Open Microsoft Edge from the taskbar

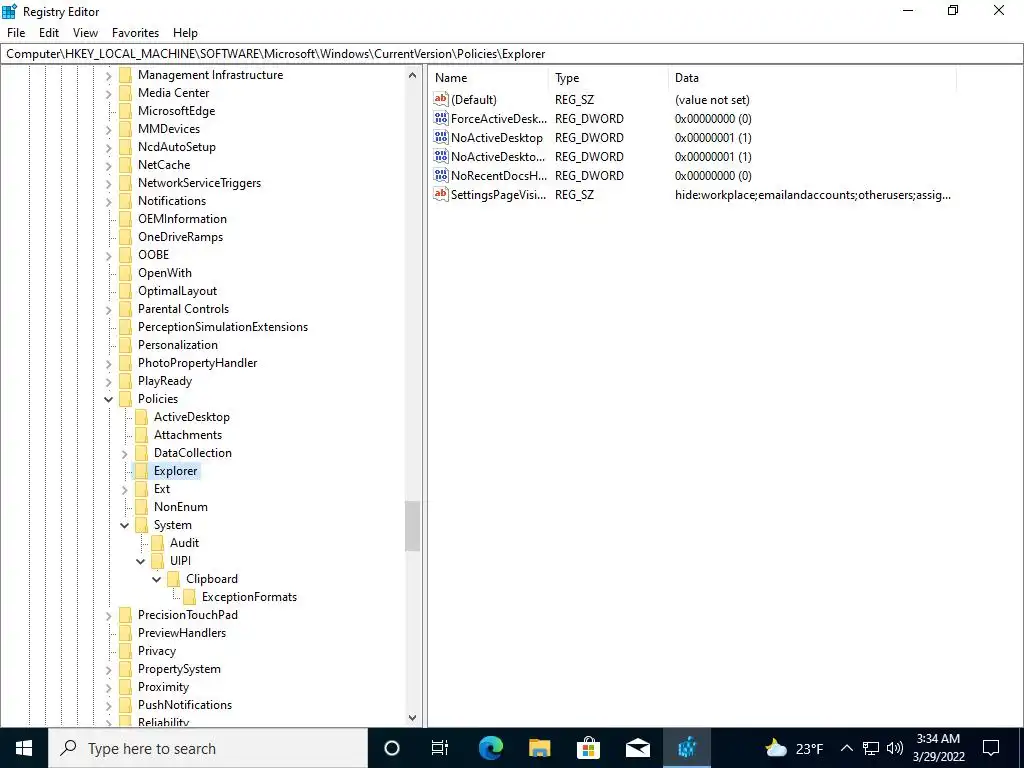pyautogui.click(x=490, y=748)
